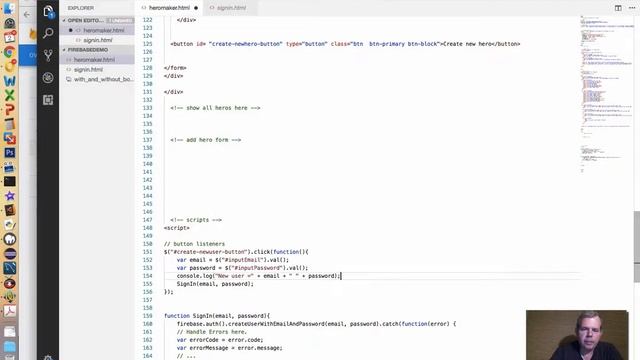Image resolution: width=640 pixels, height=360 pixels.
Task: Open Google Chrome from the dock
Action: click(9, 52)
